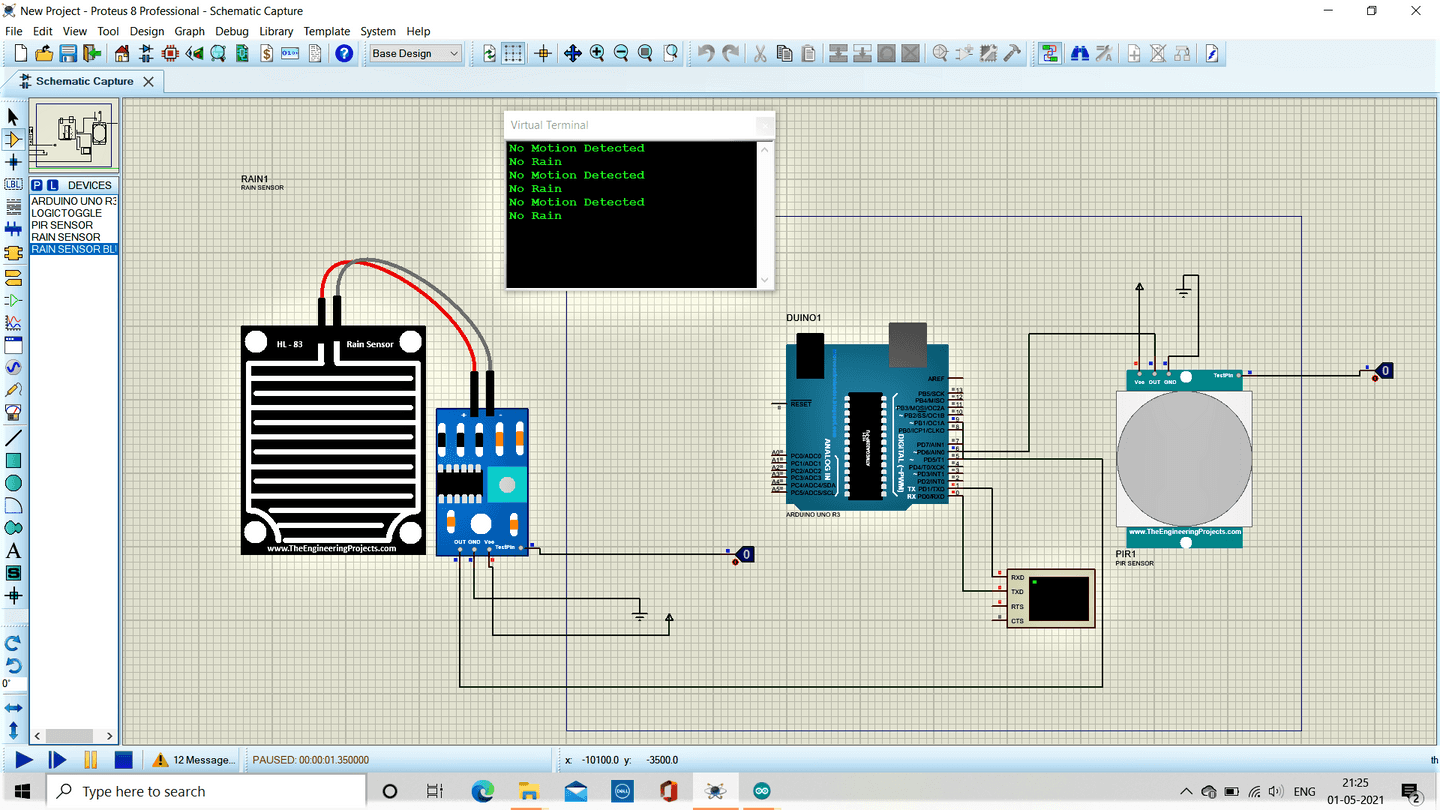Click the Zoom Out magnifier icon
Screen dimensions: 1440x810
coord(621,53)
